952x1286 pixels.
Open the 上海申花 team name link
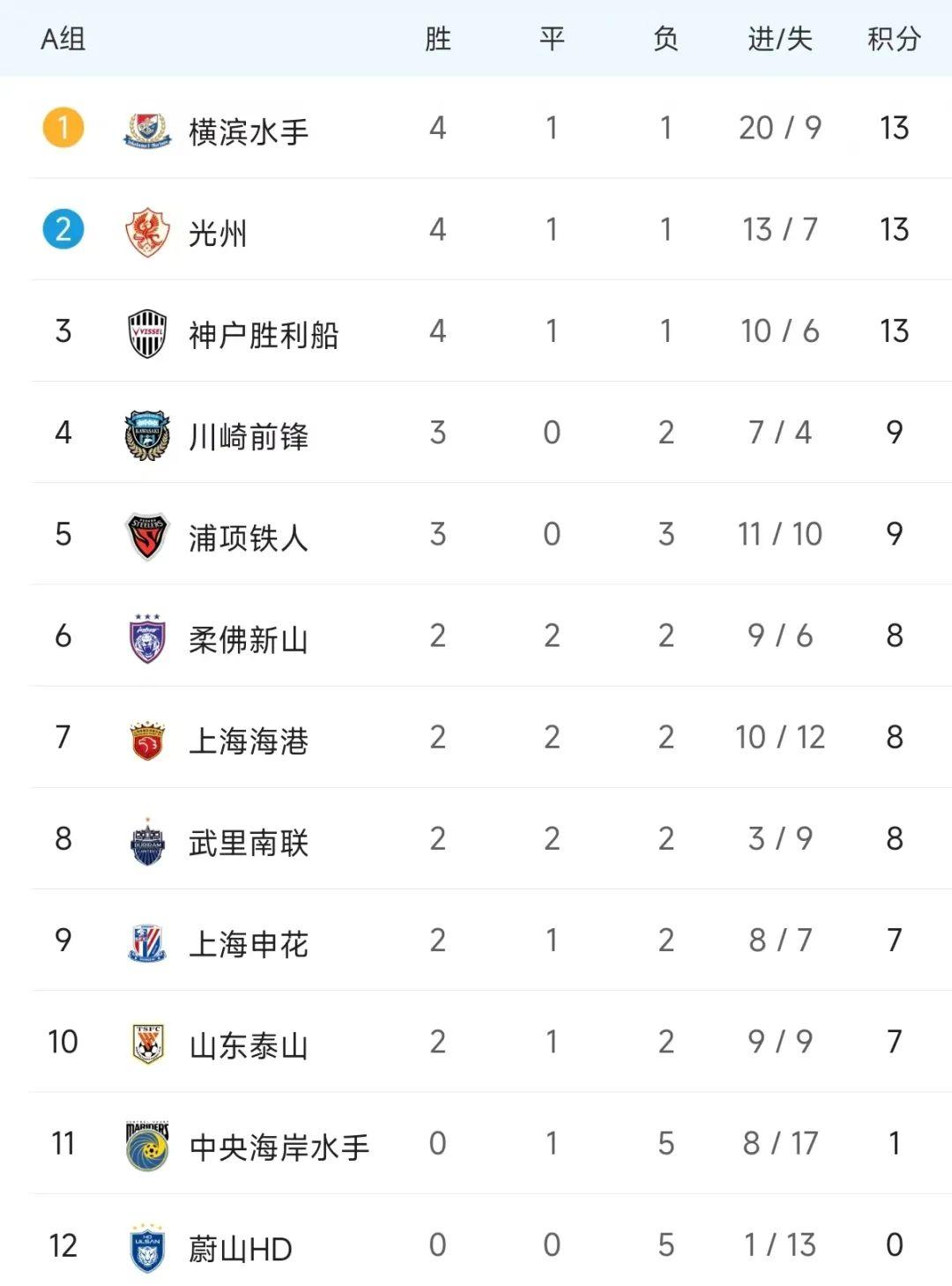[x=249, y=944]
